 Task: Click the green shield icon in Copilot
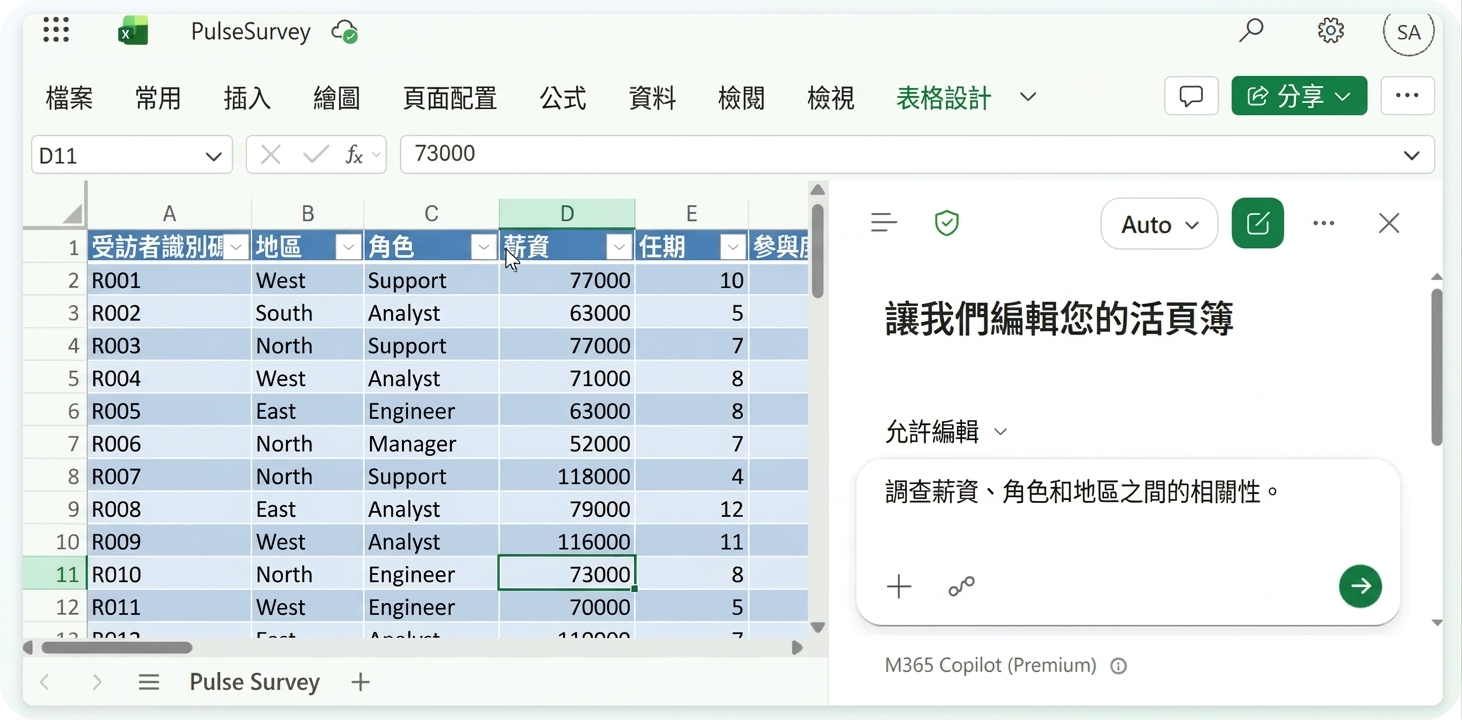point(946,223)
